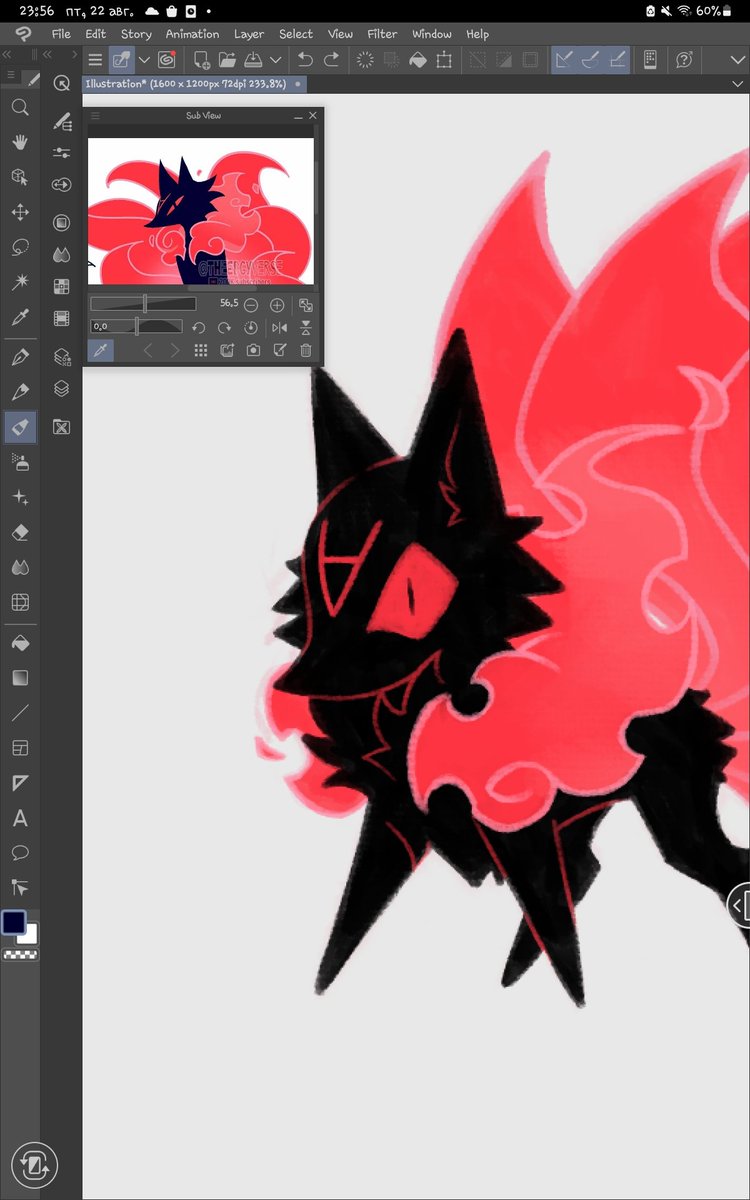Expand side panel handle at right edge
The height and width of the screenshot is (1200, 750).
[738, 906]
